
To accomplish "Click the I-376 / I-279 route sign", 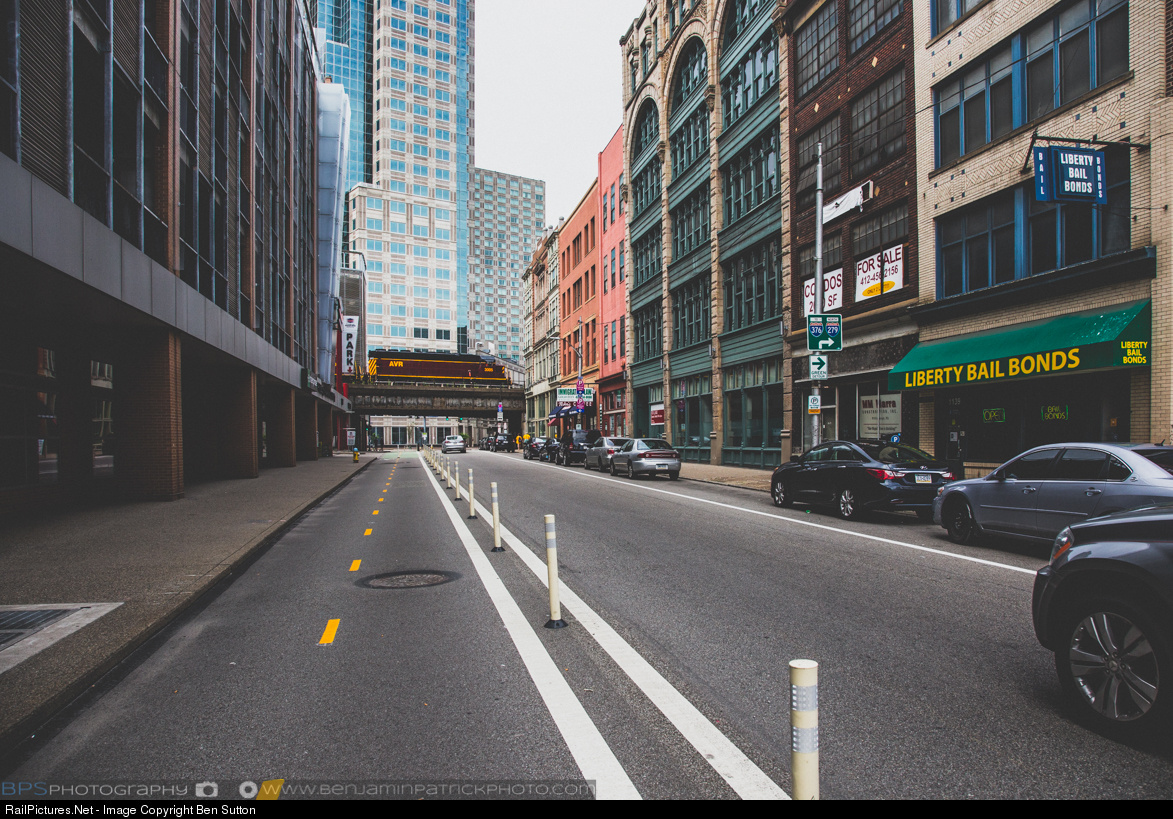I will click(824, 332).
